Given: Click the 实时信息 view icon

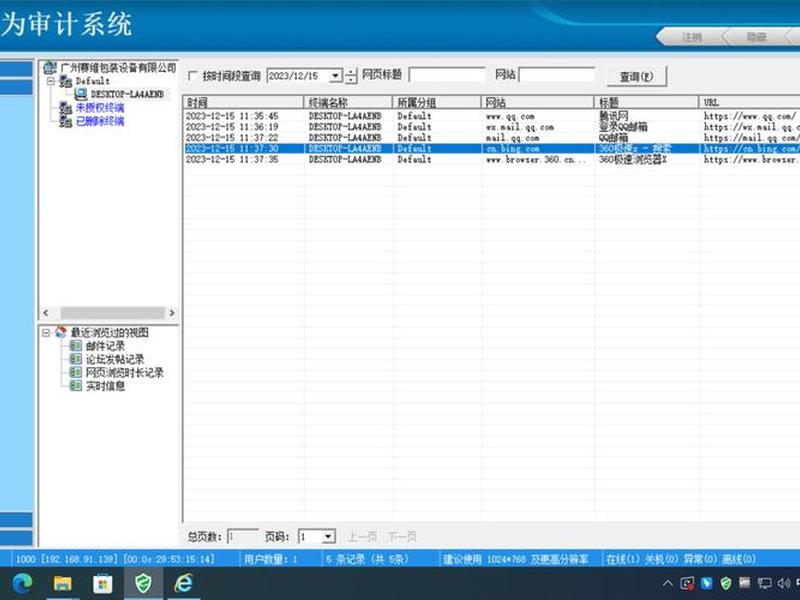Looking at the screenshot, I should [76, 386].
